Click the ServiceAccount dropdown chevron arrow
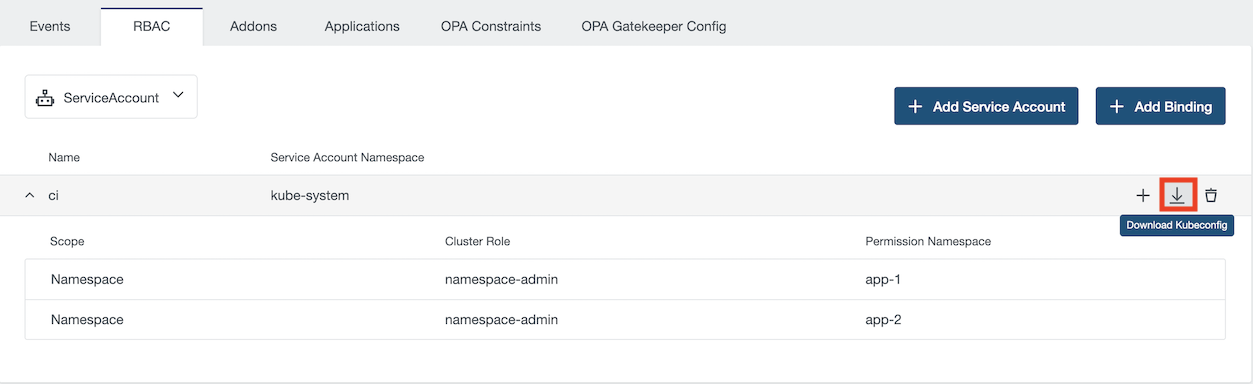The width and height of the screenshot is (1253, 384). pos(178,96)
